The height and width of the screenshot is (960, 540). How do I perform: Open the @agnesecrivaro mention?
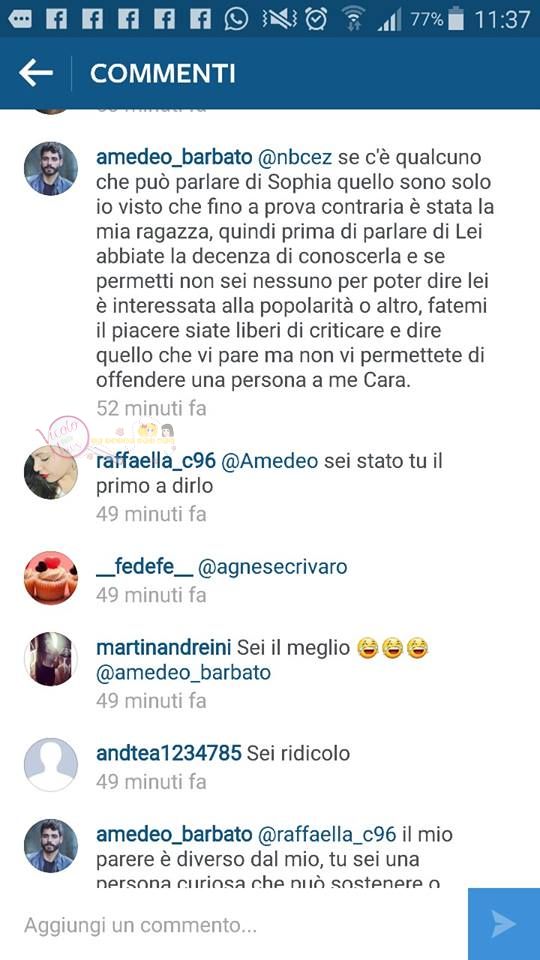click(x=273, y=568)
